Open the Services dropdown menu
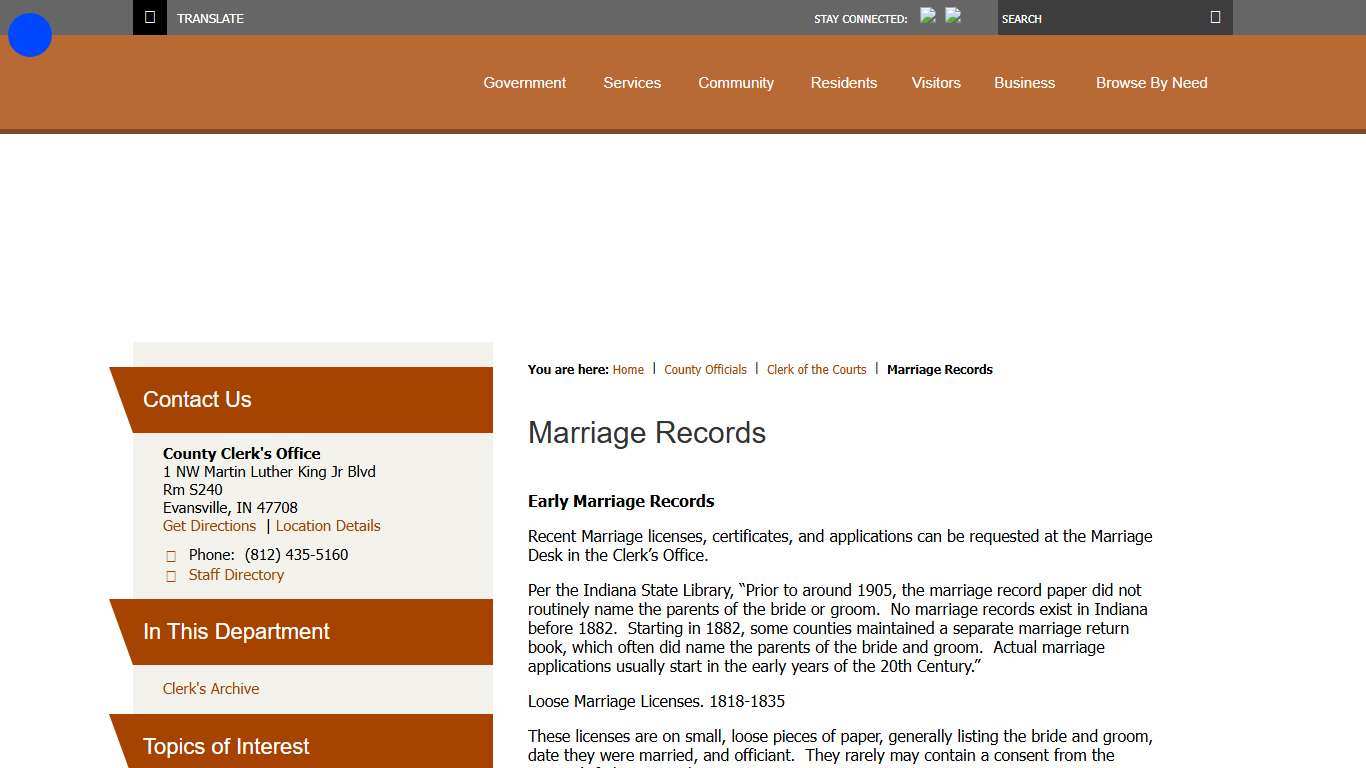This screenshot has height=768, width=1366. (x=632, y=83)
